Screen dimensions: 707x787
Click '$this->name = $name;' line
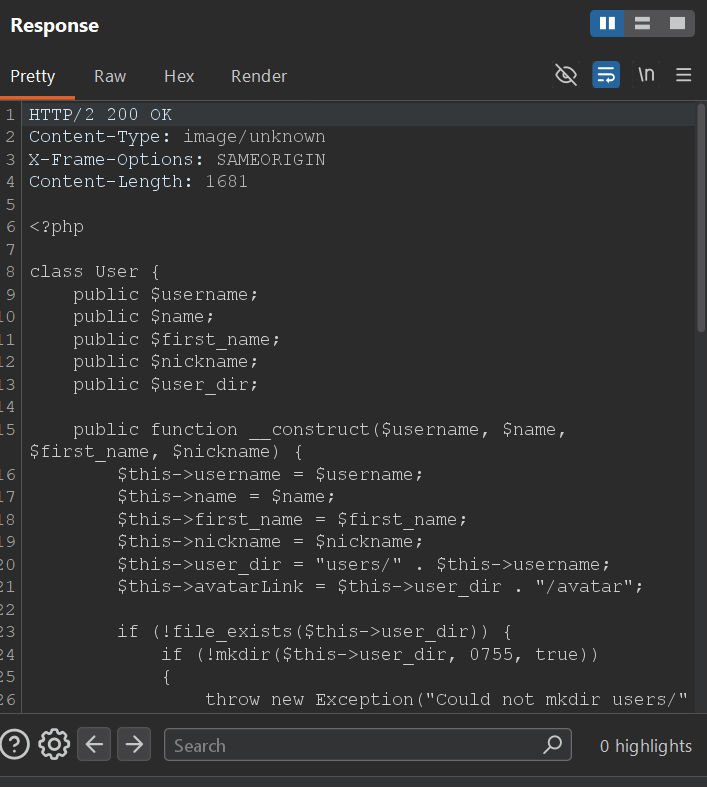point(226,497)
